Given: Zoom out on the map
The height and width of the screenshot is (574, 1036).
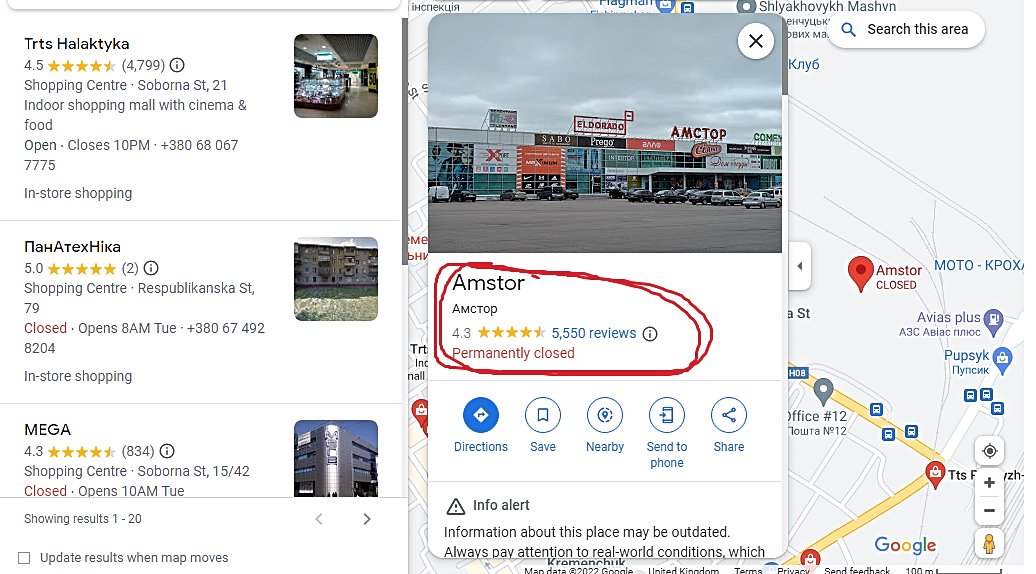Looking at the screenshot, I should tap(989, 510).
